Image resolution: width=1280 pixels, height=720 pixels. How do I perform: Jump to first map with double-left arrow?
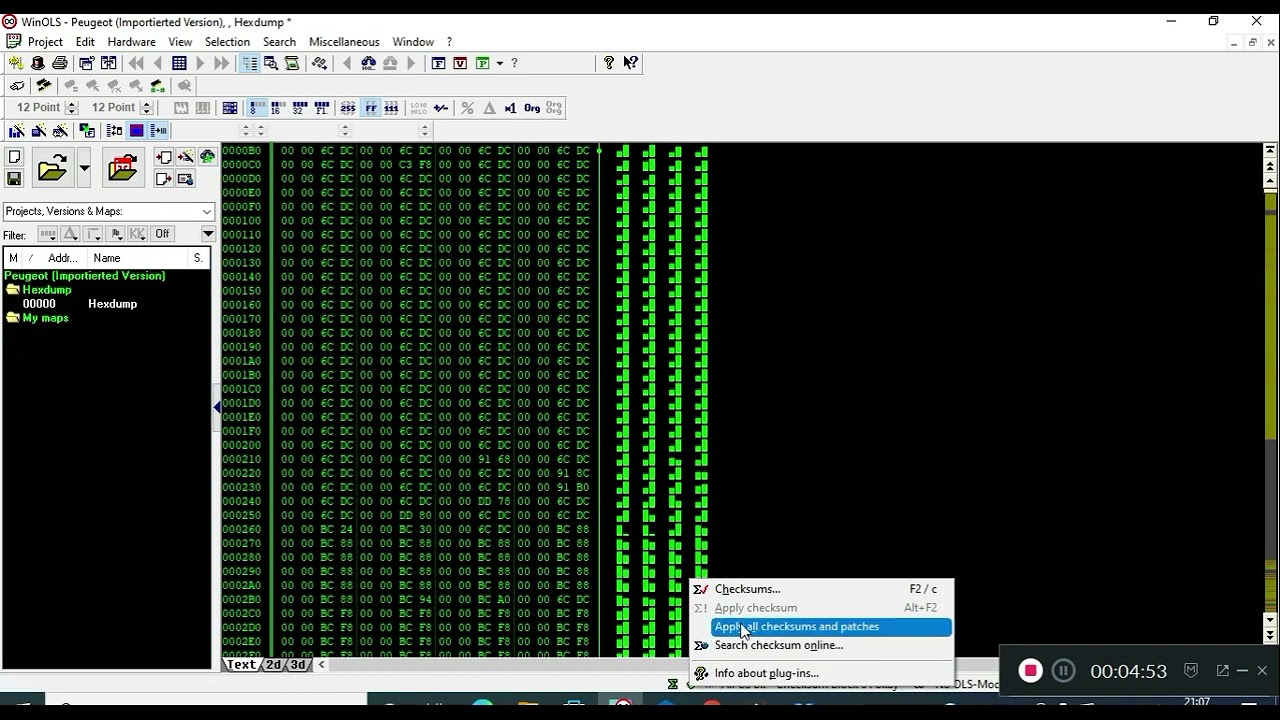(x=135, y=63)
